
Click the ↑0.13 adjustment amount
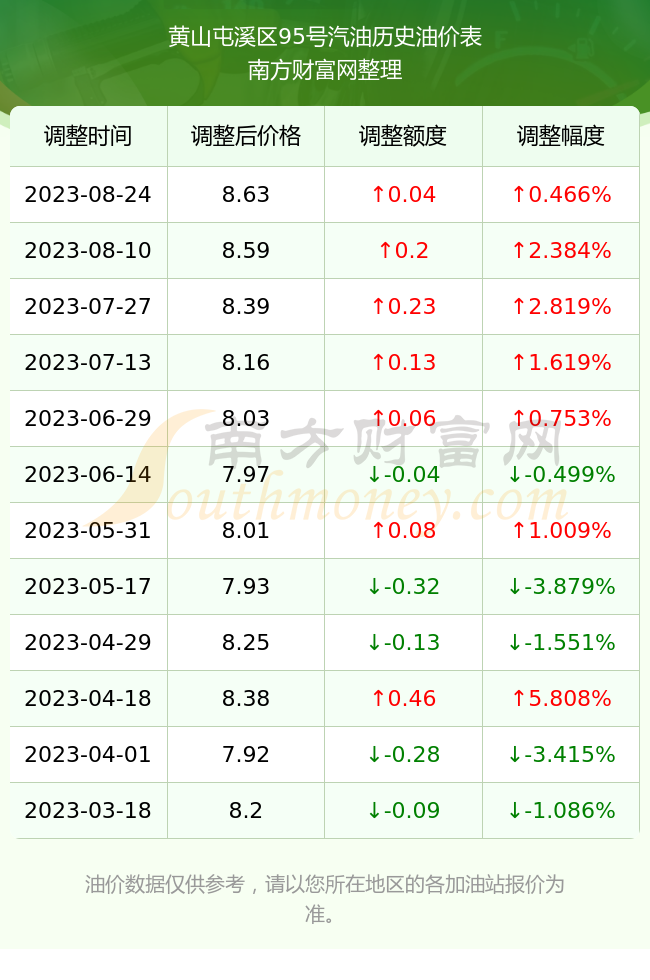click(403, 362)
